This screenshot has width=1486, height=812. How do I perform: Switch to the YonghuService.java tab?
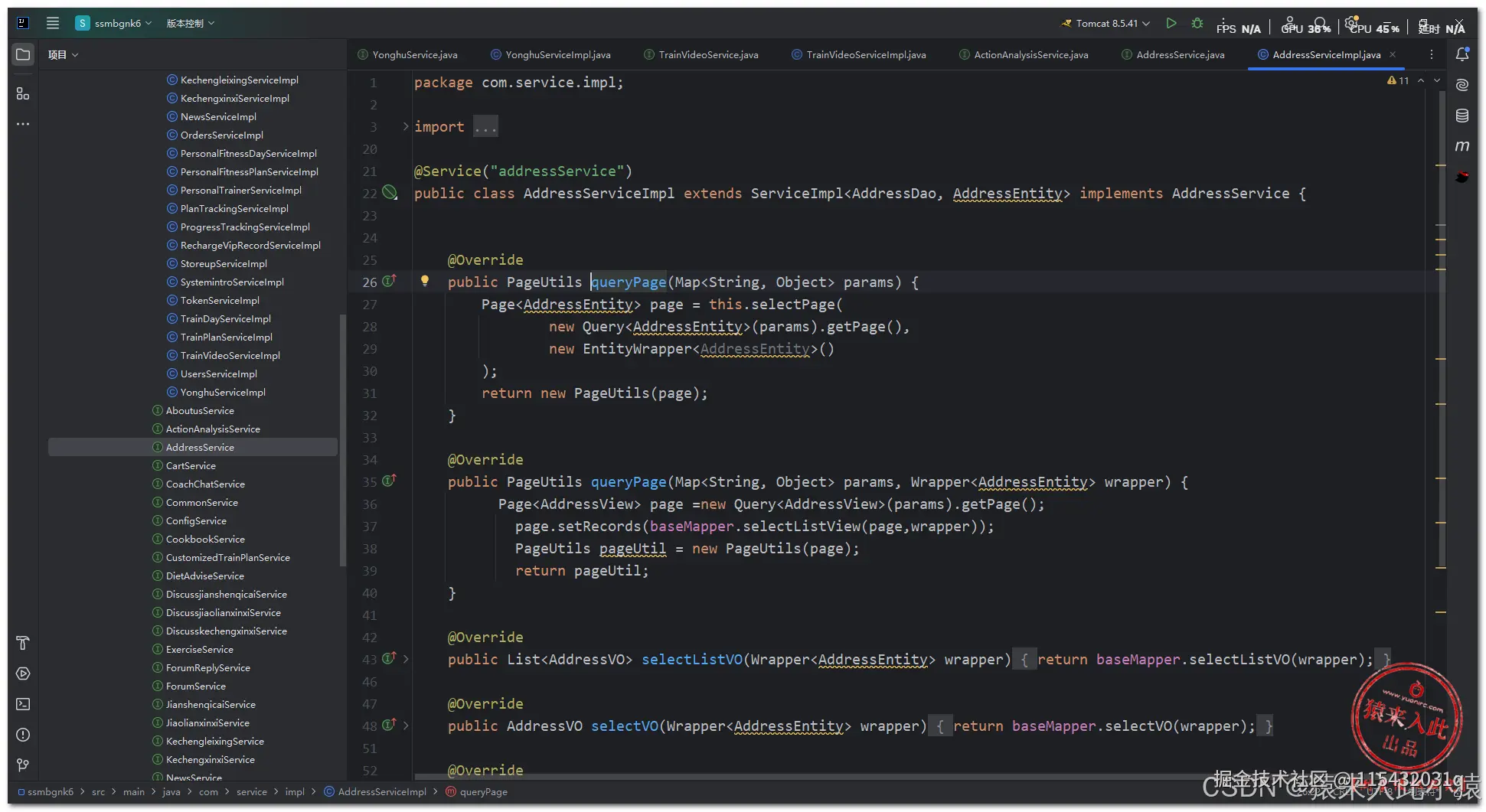407,54
